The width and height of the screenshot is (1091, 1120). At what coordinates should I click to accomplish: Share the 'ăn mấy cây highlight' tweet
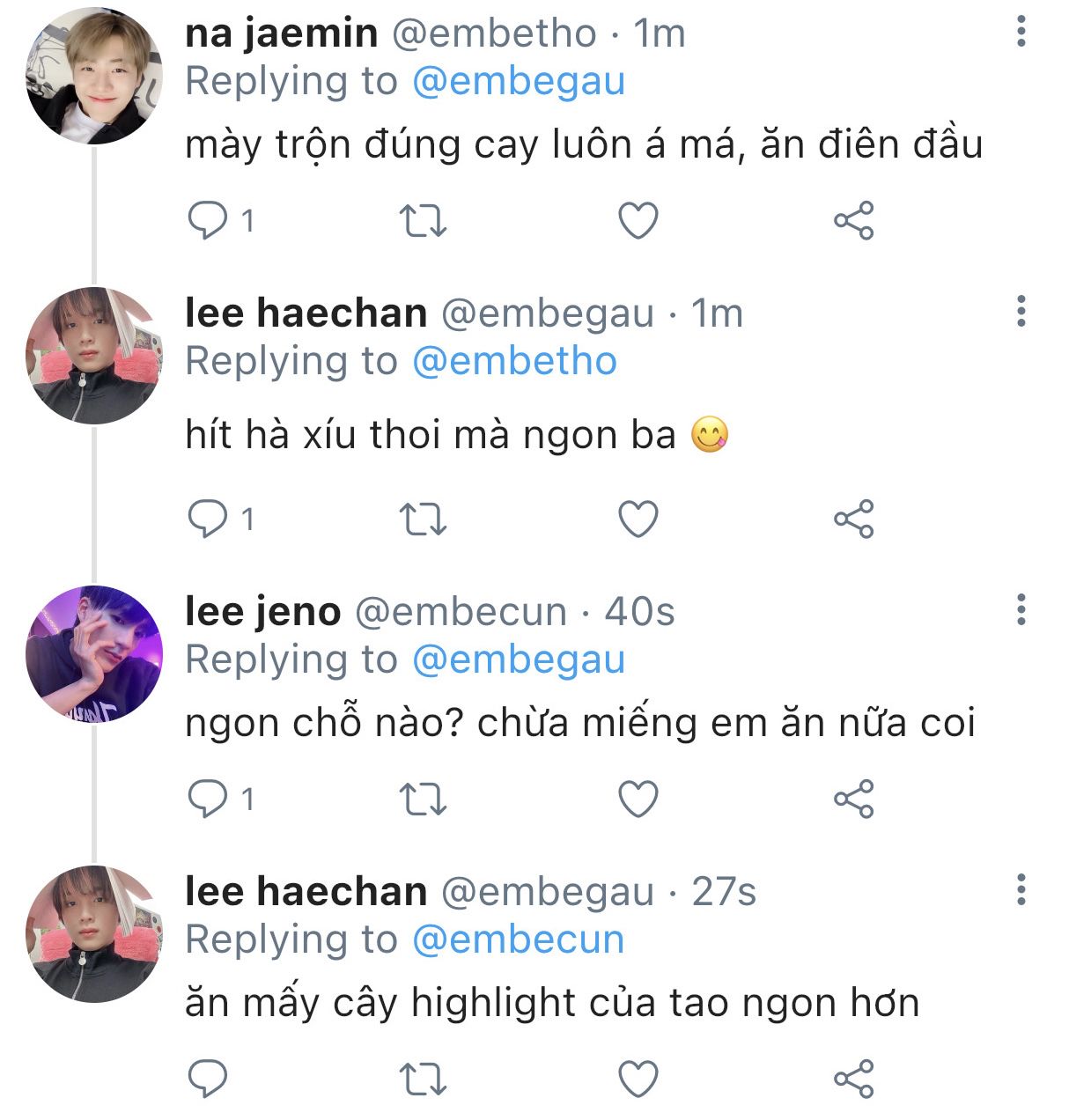click(853, 1079)
